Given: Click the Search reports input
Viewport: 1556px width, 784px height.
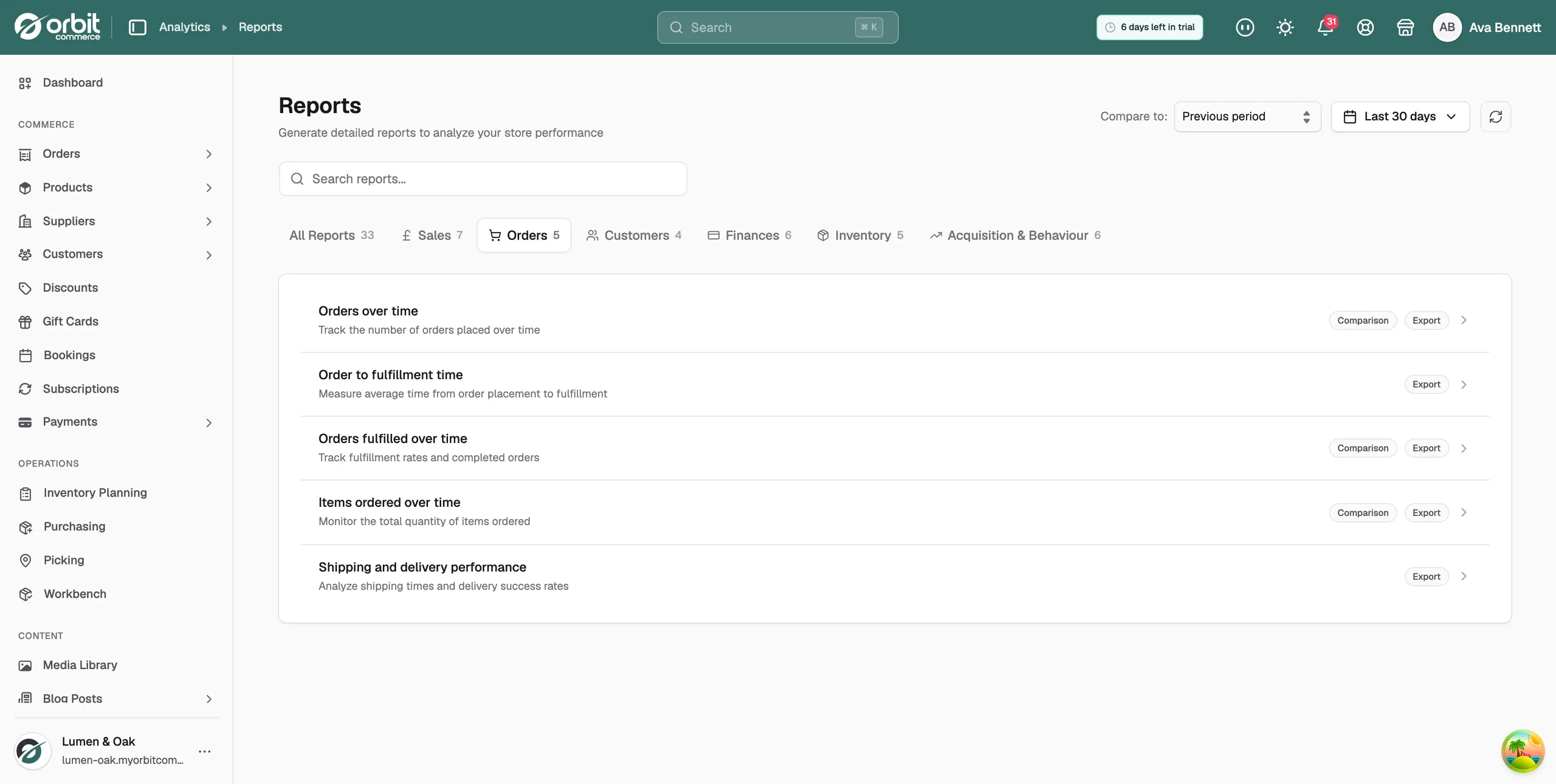Looking at the screenshot, I should (483, 179).
